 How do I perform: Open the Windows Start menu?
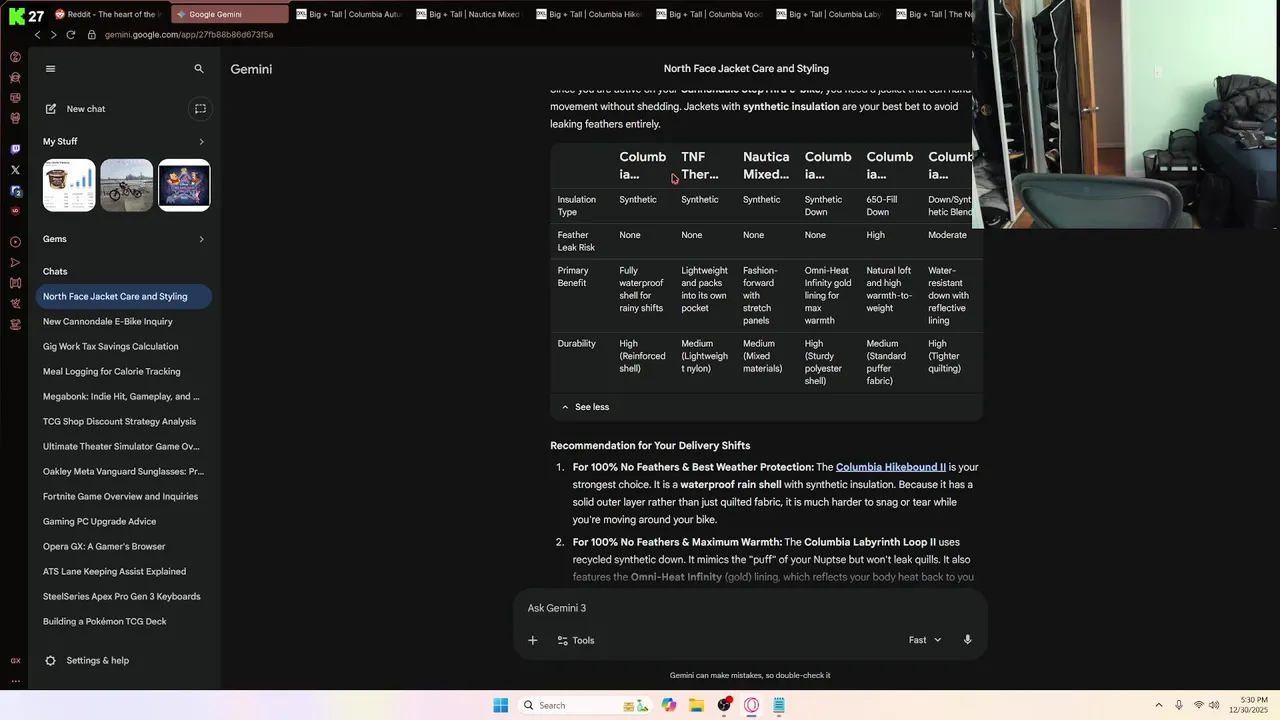(501, 705)
